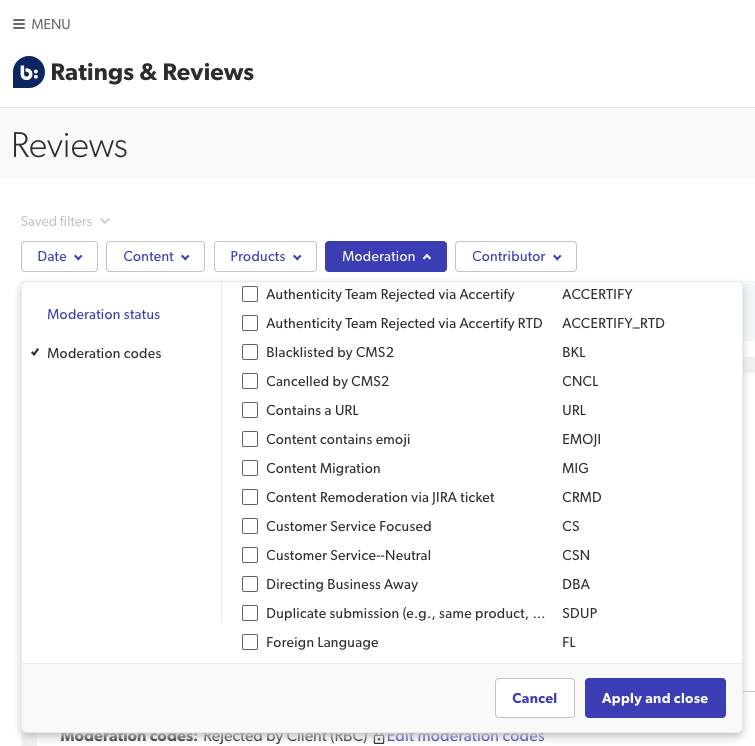Click the Apply and close button
Screen dimensions: 755x746
point(654,698)
